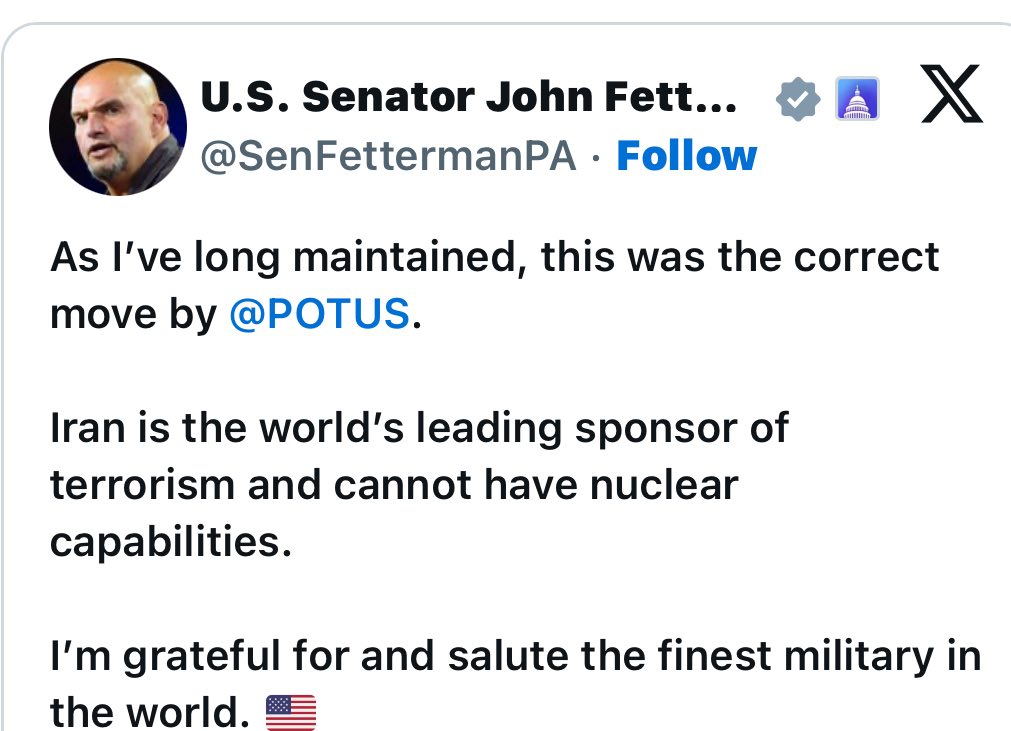Click the "As I've long maintained" text line
The image size is (1011, 731).
(290, 257)
